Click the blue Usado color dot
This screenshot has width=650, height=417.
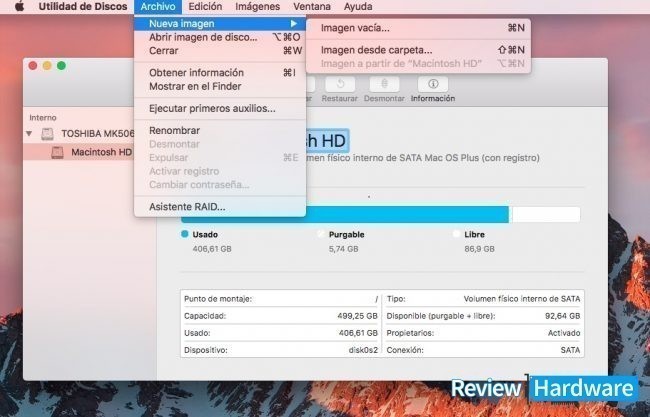(x=184, y=234)
